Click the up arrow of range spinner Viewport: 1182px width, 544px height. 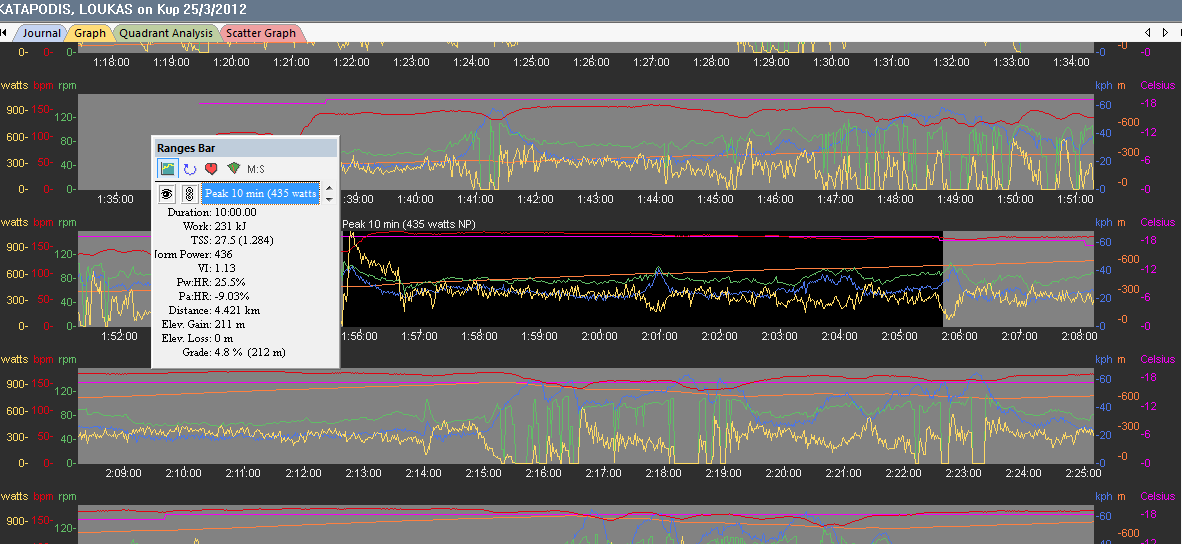click(329, 188)
